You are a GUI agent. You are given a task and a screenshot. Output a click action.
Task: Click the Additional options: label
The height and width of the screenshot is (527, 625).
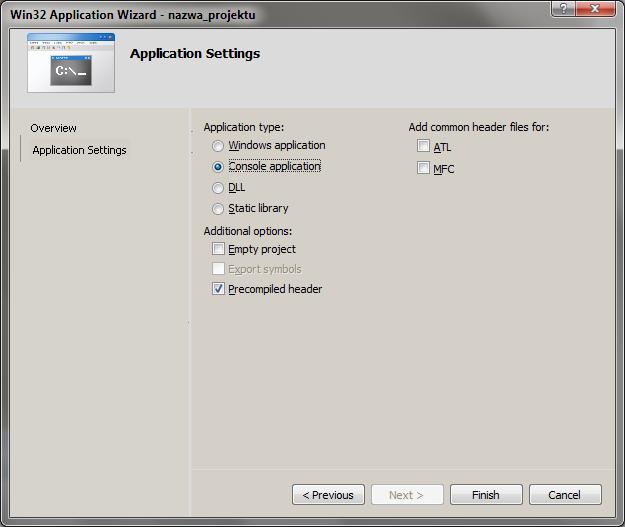pos(248,231)
